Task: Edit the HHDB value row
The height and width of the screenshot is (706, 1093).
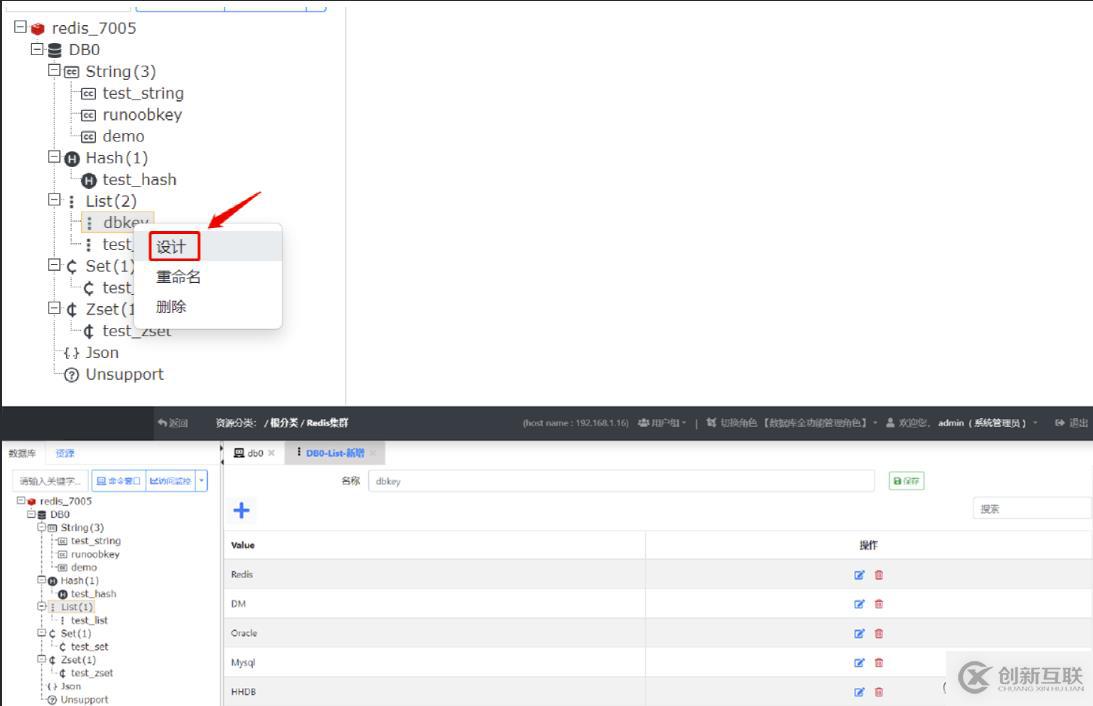Action: coord(859,692)
